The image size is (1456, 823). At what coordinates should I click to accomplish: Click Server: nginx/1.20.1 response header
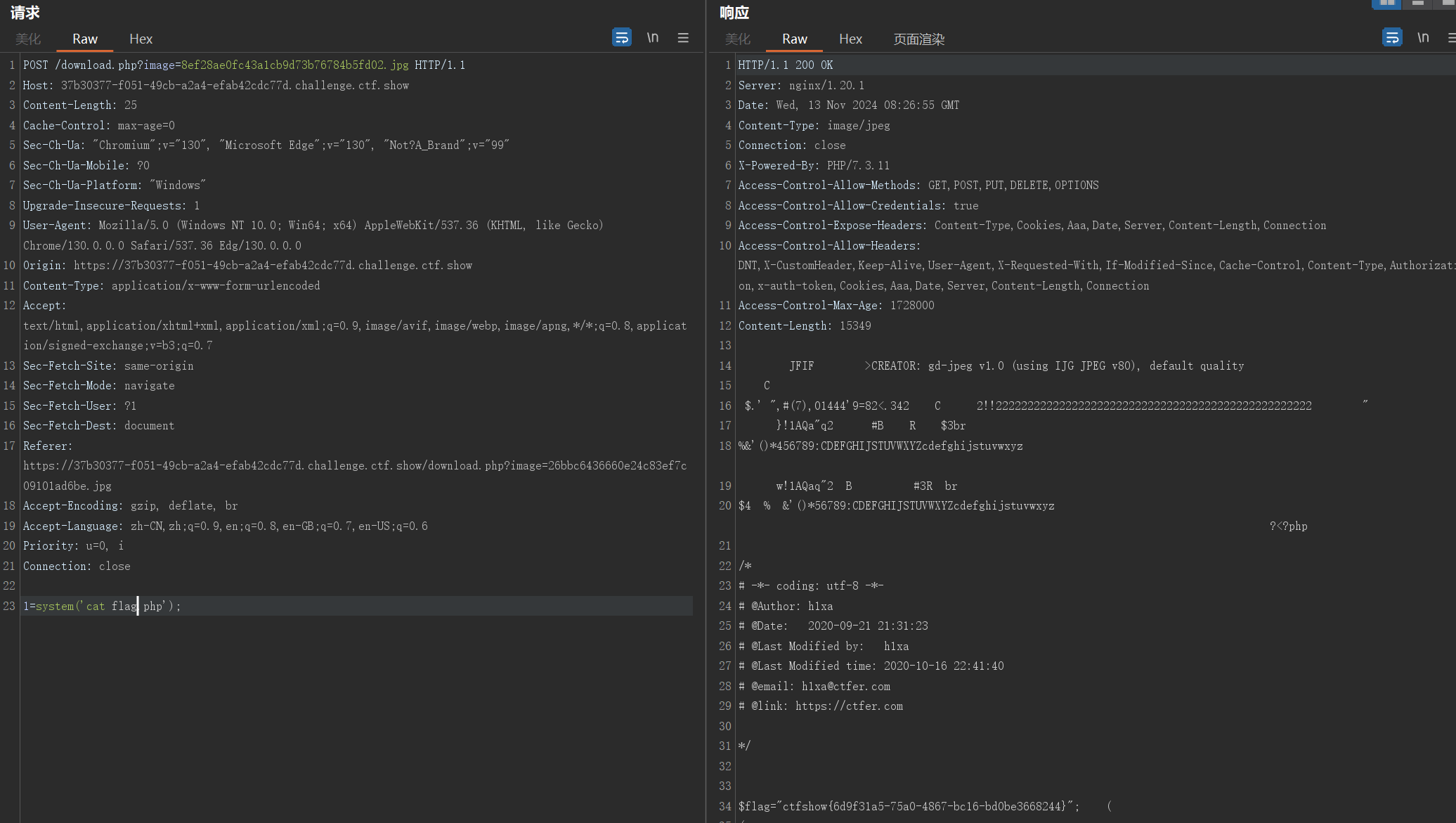click(x=801, y=86)
